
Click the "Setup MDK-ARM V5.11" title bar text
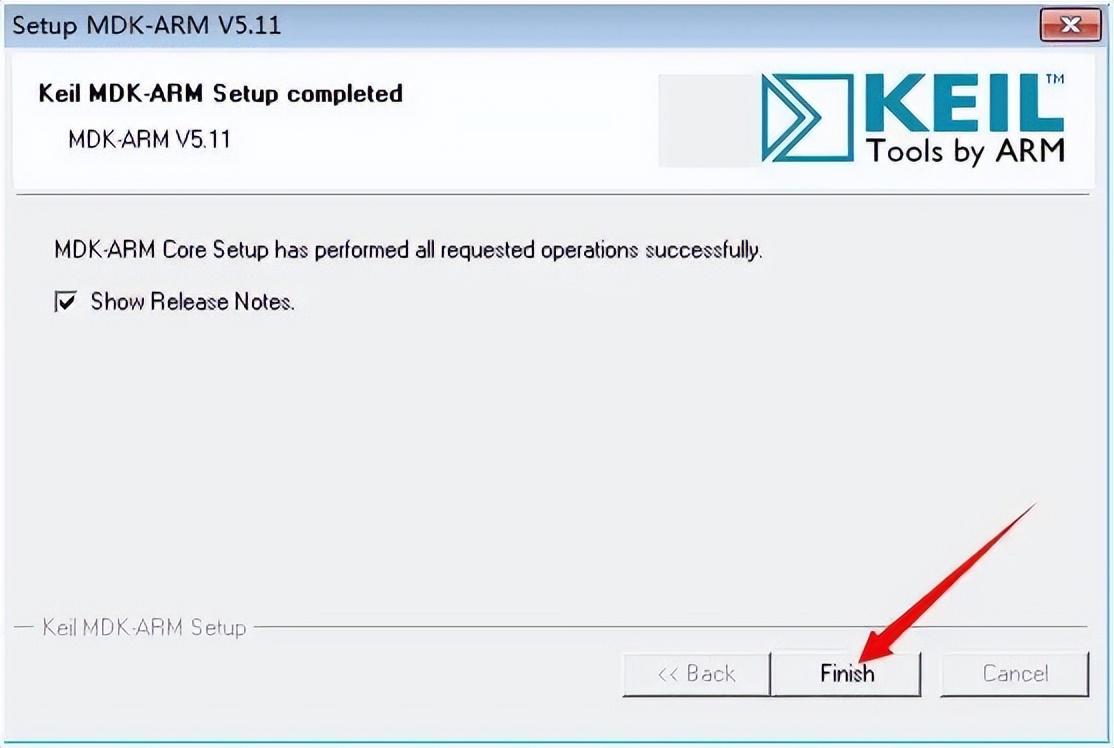tap(146, 26)
